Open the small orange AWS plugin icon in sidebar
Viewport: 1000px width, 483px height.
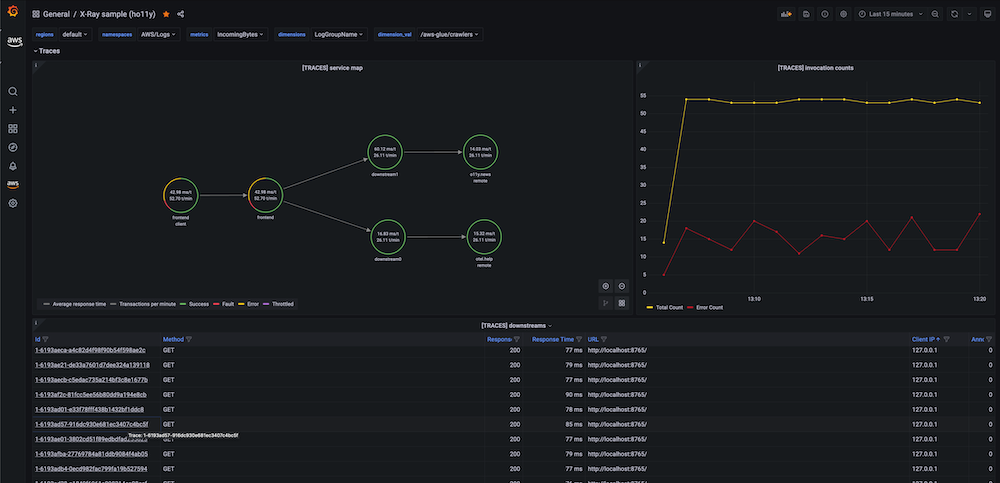click(13, 184)
